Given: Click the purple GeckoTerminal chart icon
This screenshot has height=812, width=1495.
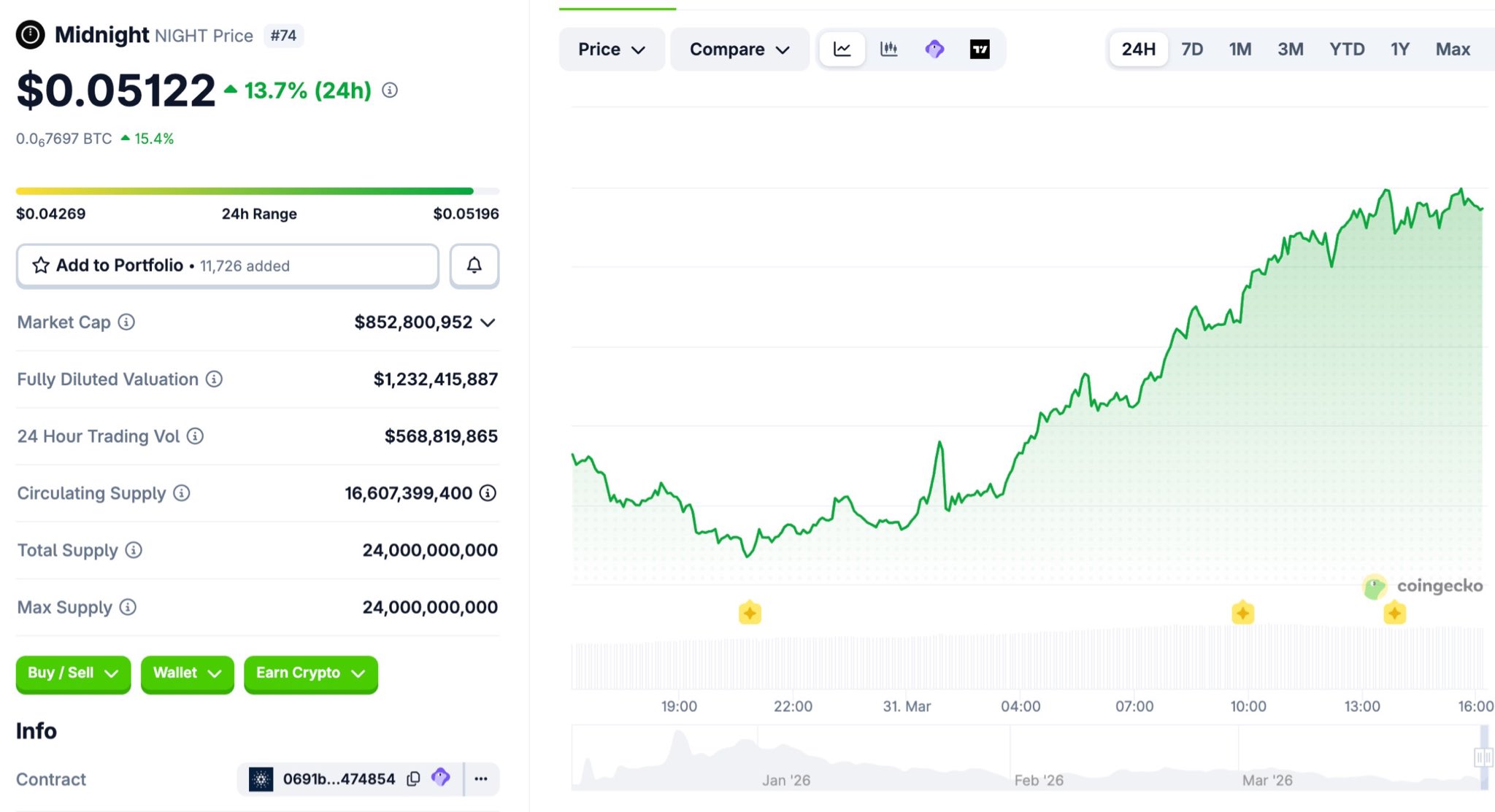Looking at the screenshot, I should coord(934,49).
